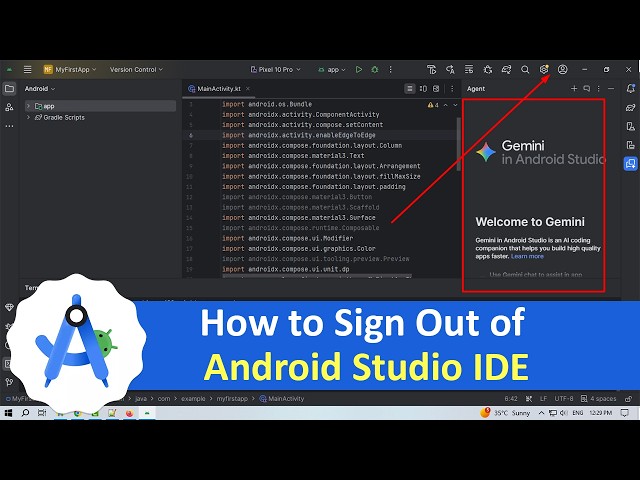Open Windows taskbar search
This screenshot has height=480, width=640.
tap(25, 413)
